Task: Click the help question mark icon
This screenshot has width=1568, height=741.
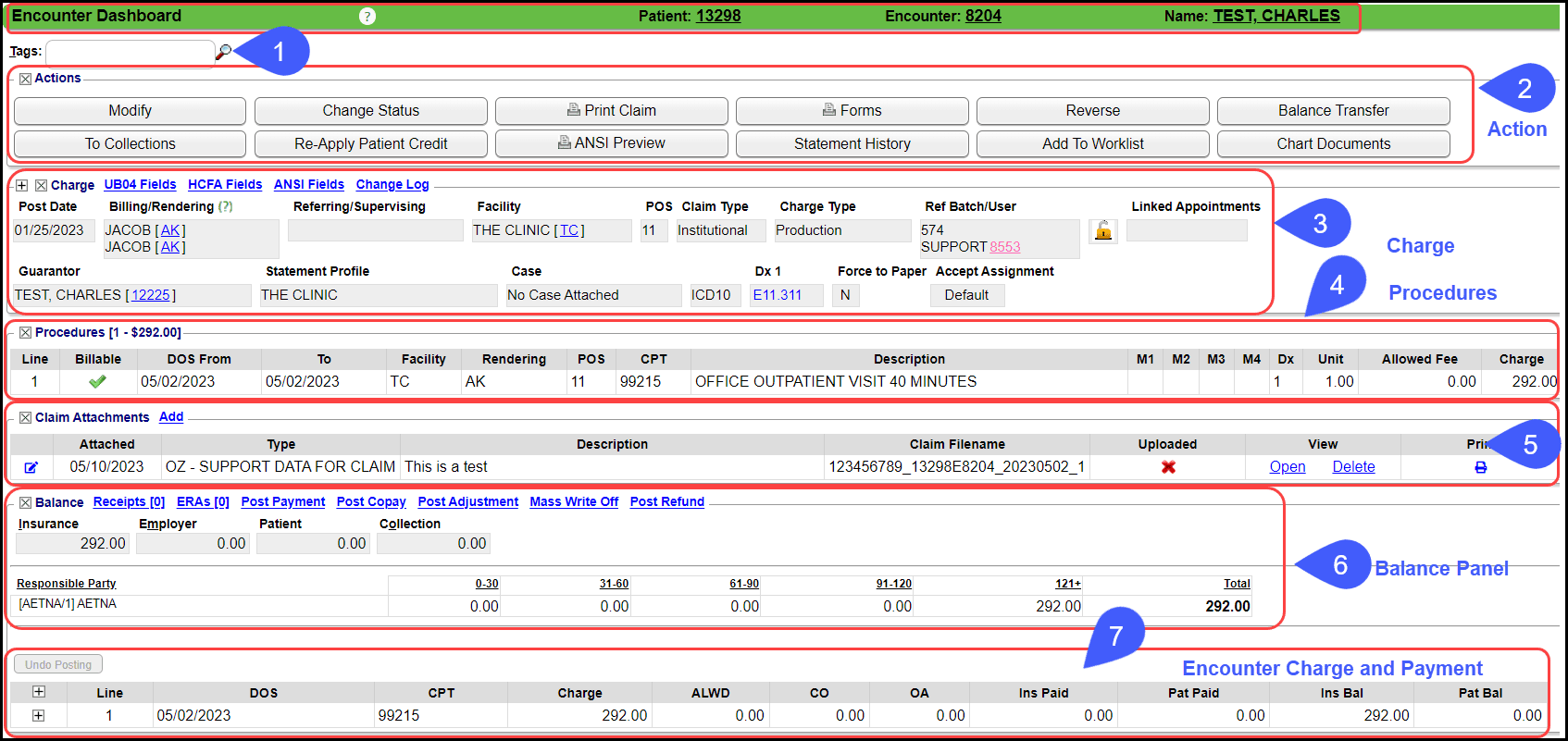Action: click(367, 16)
